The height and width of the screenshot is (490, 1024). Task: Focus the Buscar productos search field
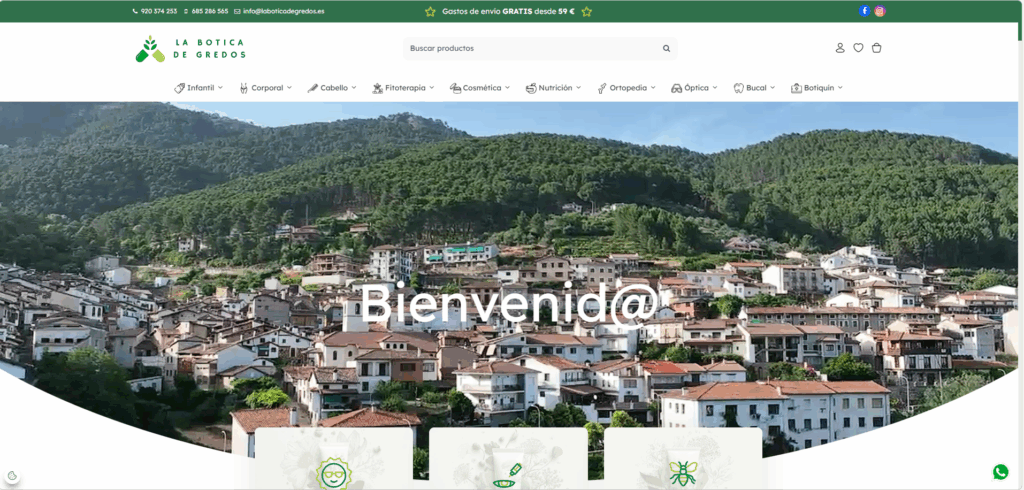point(540,48)
